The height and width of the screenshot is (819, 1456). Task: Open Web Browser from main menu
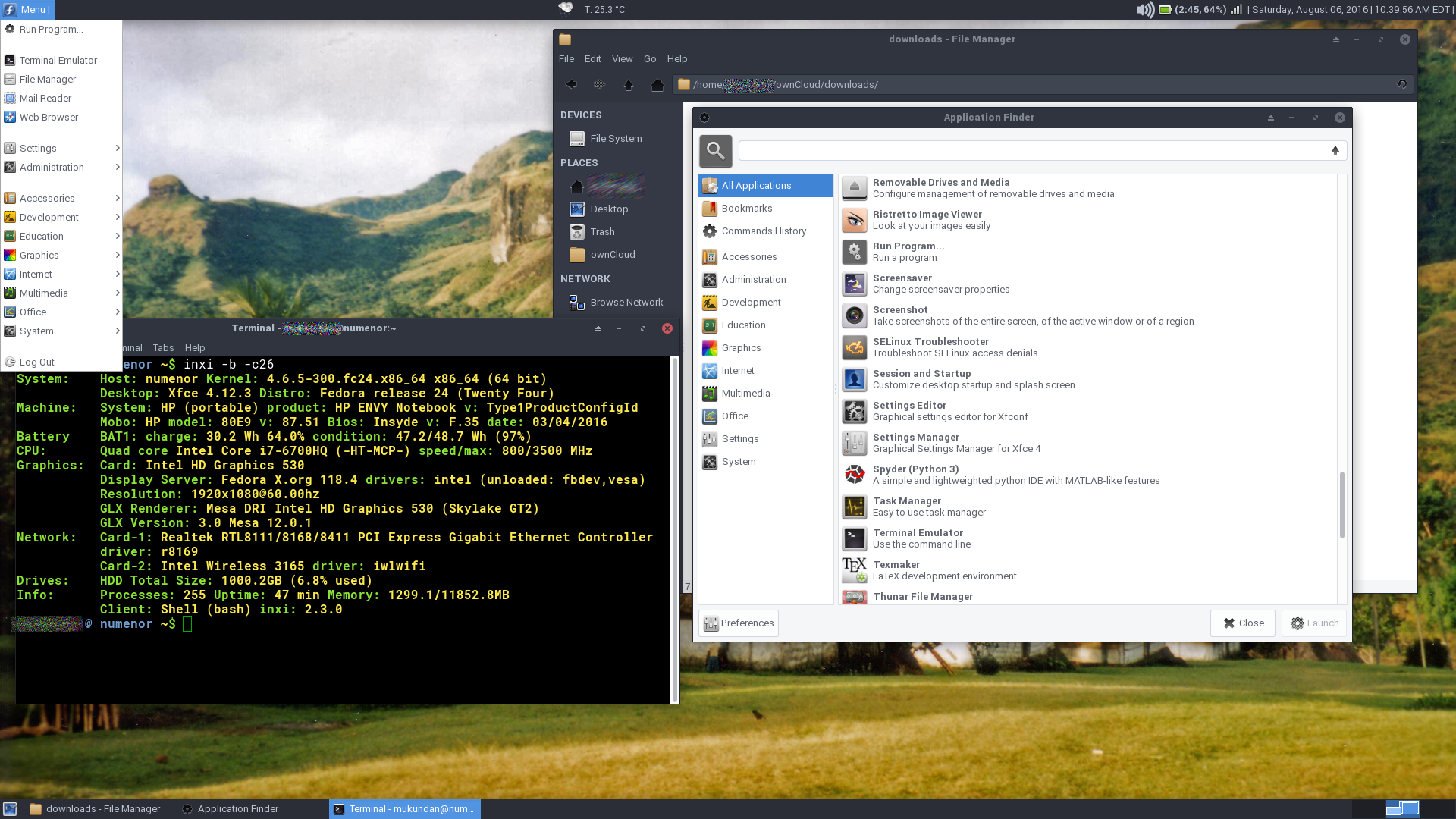click(61, 117)
